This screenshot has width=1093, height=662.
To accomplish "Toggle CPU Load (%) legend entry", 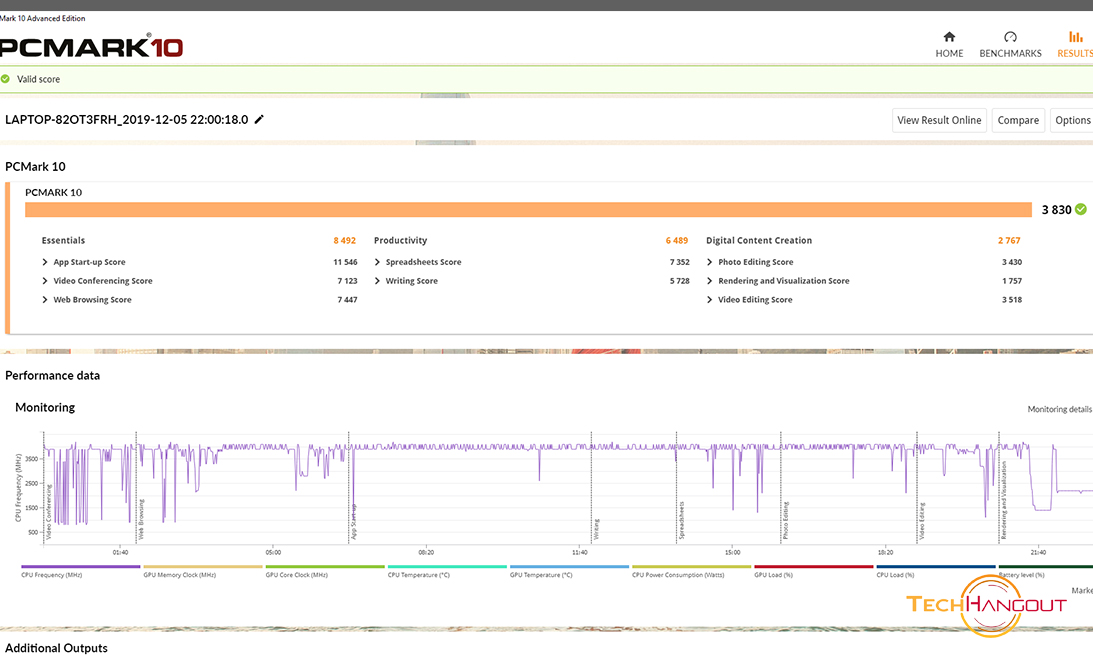I will click(x=935, y=571).
